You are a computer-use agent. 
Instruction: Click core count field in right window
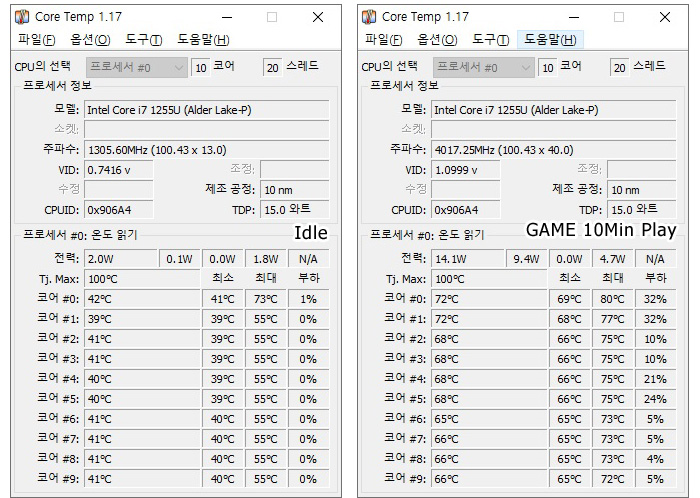(547, 68)
